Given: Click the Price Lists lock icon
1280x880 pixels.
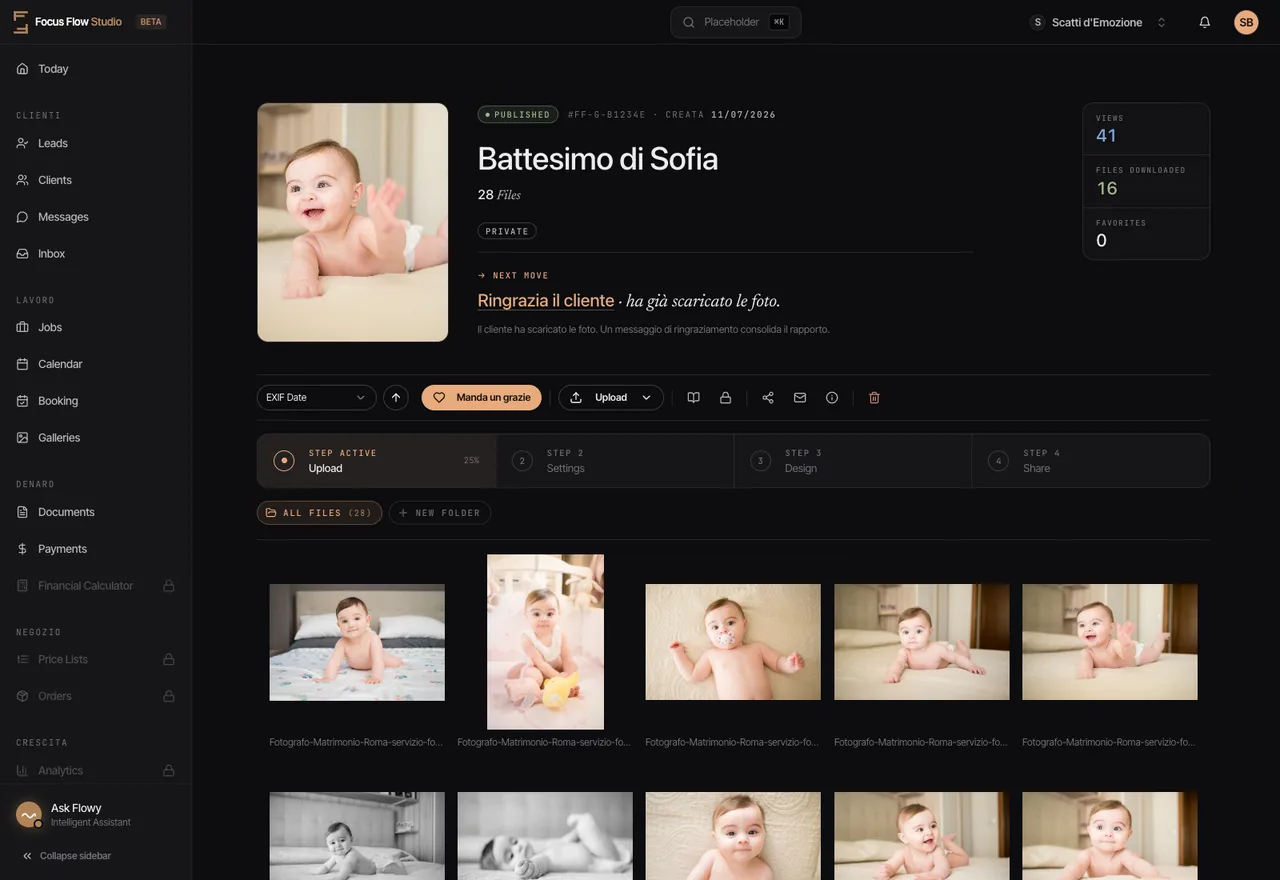Looking at the screenshot, I should 169,659.
